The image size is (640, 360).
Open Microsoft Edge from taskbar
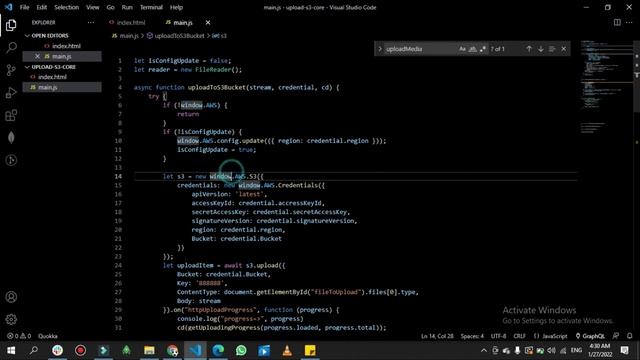tap(218, 350)
